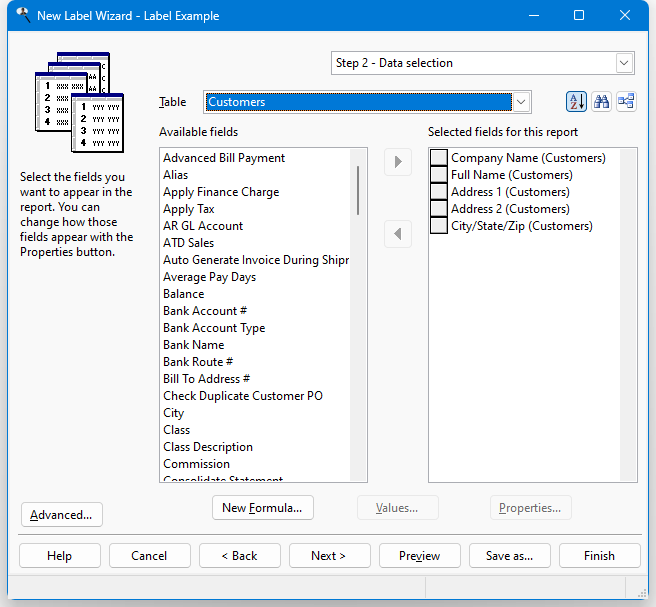The image size is (656, 607).
Task: Select Auto Generate Invoice During Shipment field
Action: (x=256, y=260)
